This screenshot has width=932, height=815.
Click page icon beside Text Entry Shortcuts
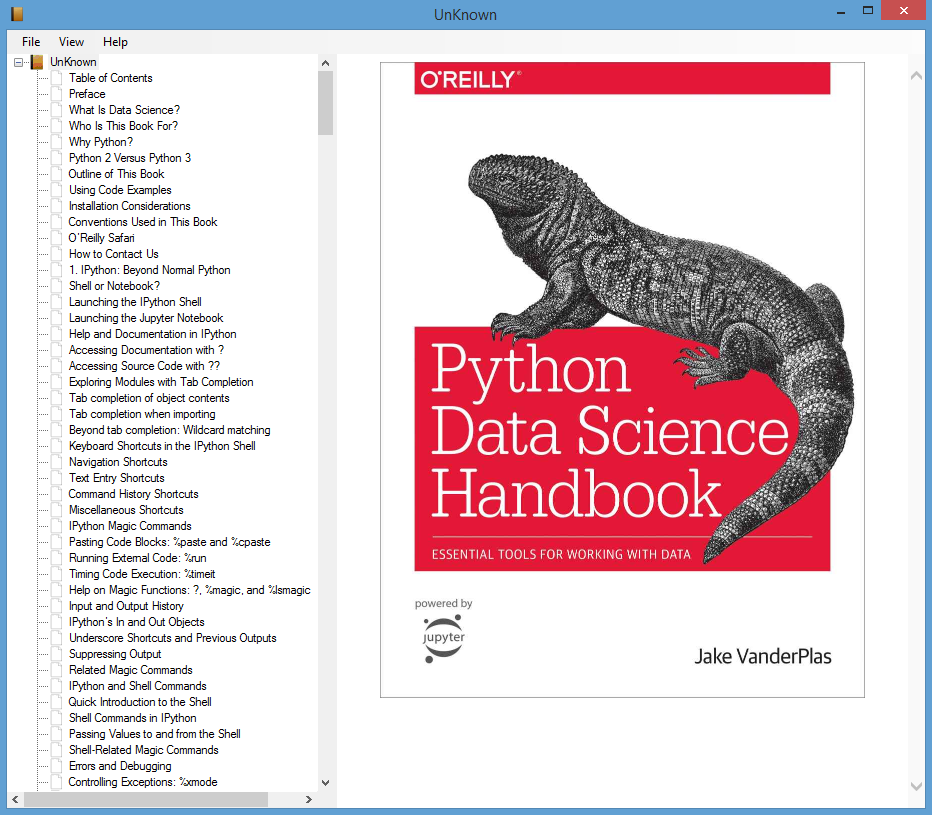pos(56,478)
